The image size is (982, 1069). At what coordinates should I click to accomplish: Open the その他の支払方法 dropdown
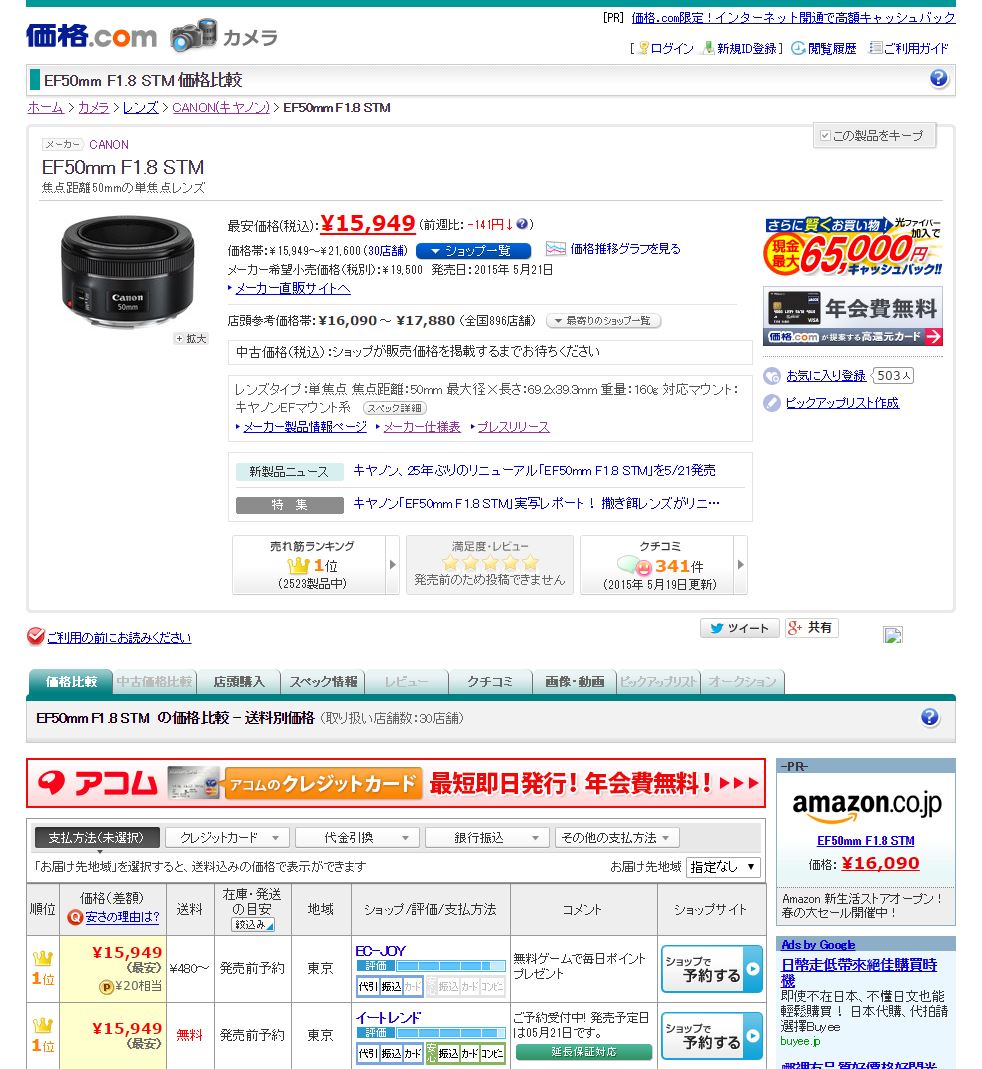tap(617, 837)
